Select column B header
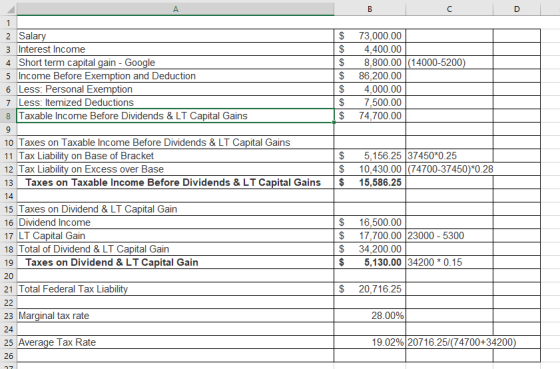The width and height of the screenshot is (560, 369). pyautogui.click(x=370, y=9)
